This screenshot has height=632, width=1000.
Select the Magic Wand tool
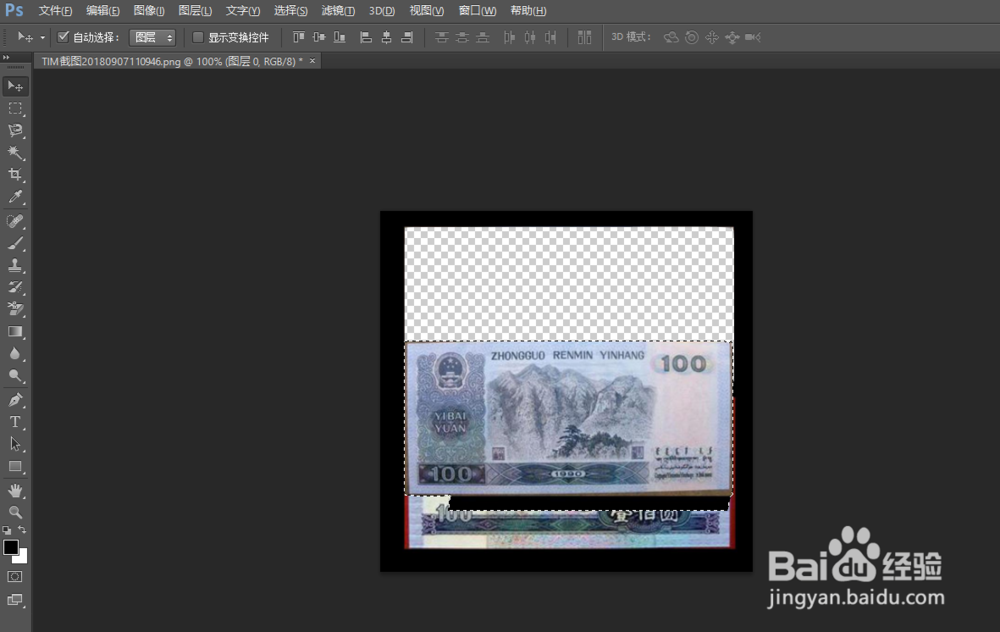15,152
